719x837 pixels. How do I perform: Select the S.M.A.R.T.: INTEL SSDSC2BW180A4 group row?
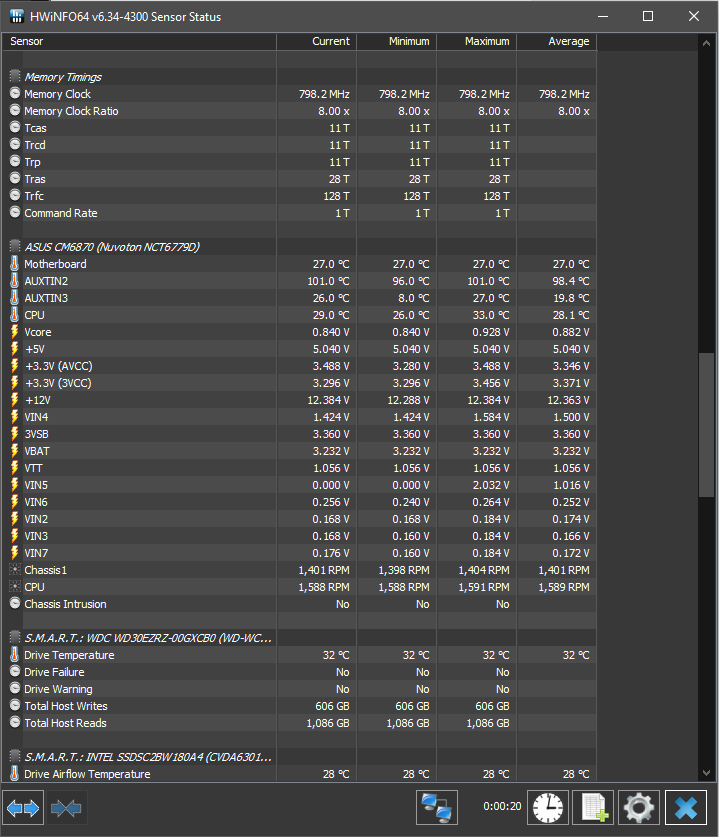tap(299, 757)
